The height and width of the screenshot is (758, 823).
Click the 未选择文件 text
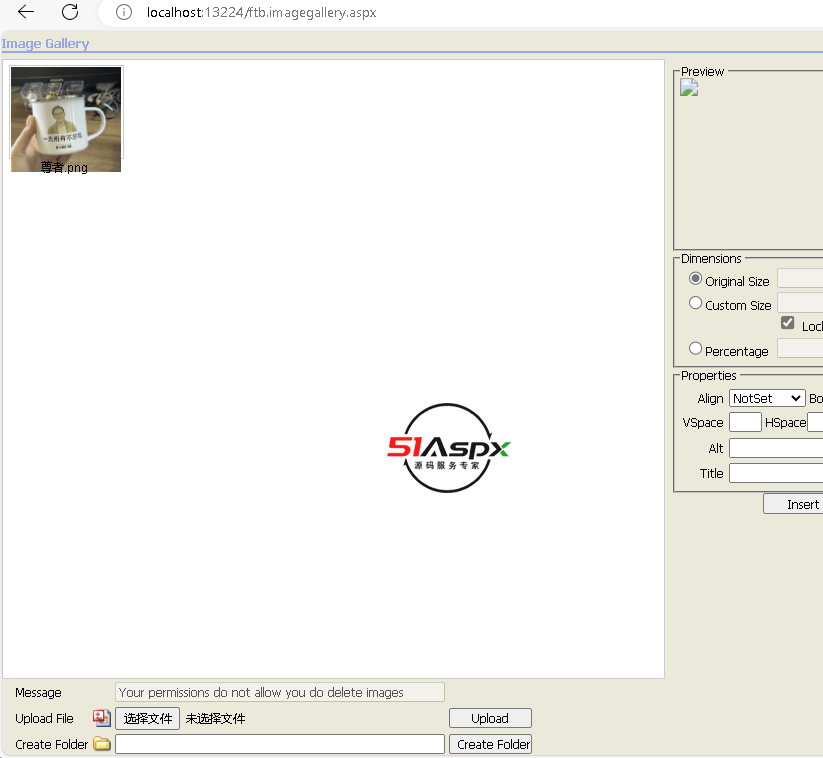click(x=215, y=719)
